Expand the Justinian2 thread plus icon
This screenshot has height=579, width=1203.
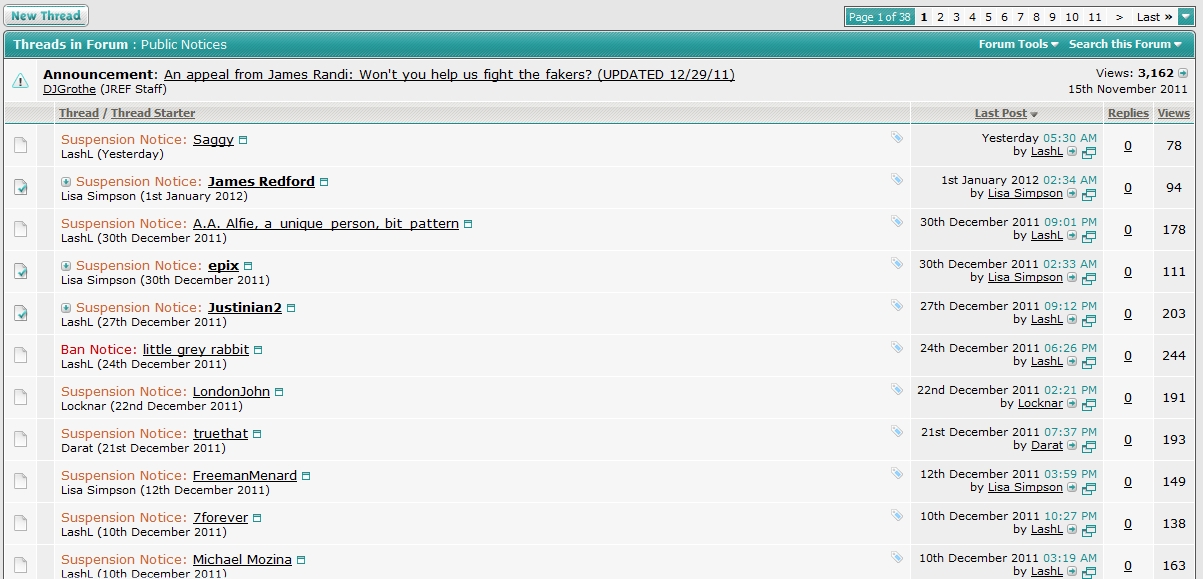pyautogui.click(x=66, y=308)
